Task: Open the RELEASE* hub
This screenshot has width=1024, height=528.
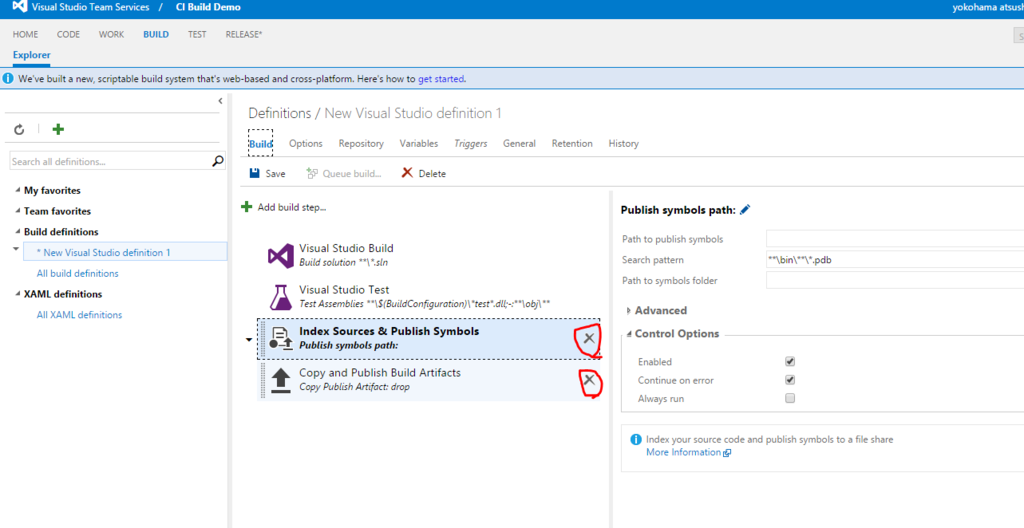Action: click(244, 35)
